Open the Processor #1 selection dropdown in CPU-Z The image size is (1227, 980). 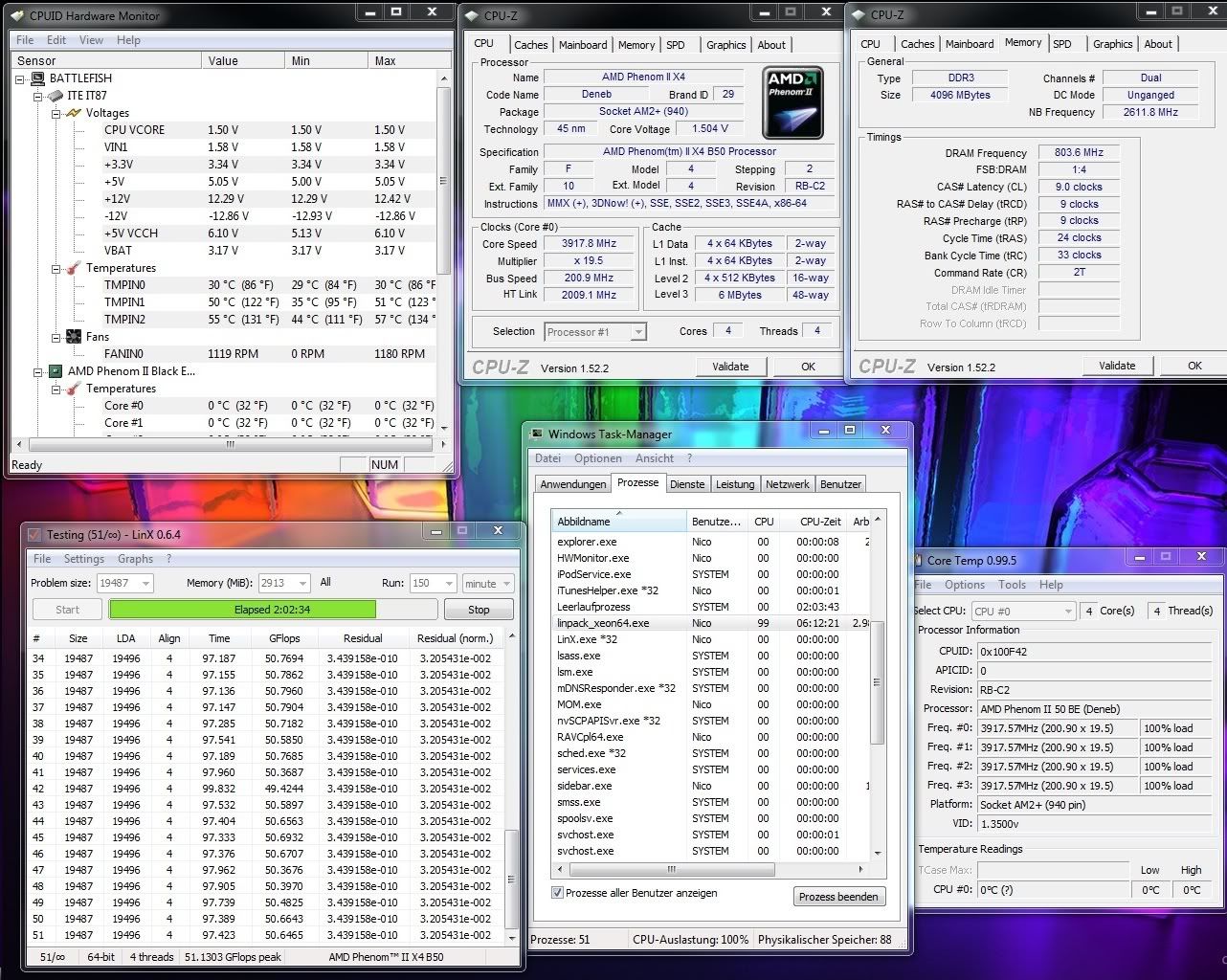[x=638, y=332]
